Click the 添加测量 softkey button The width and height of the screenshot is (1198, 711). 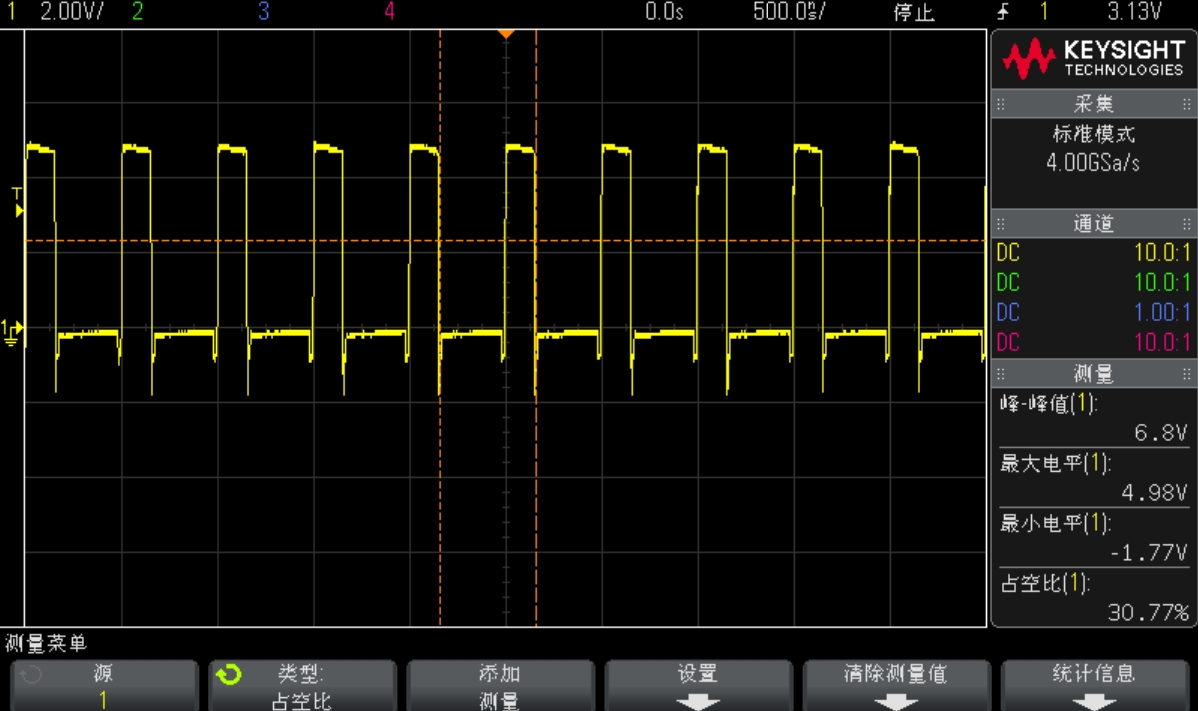point(500,686)
